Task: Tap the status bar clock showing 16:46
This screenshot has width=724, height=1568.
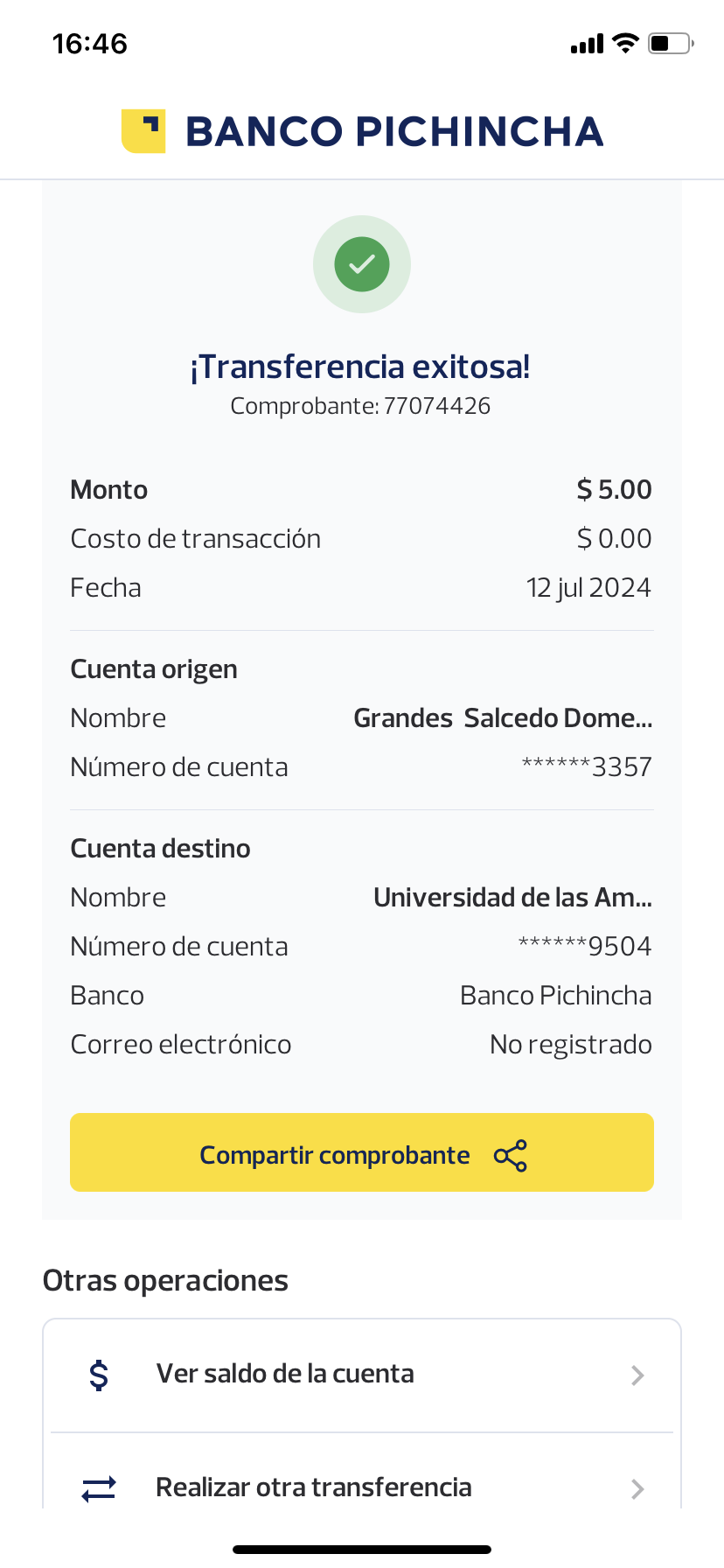Action: tap(90, 44)
